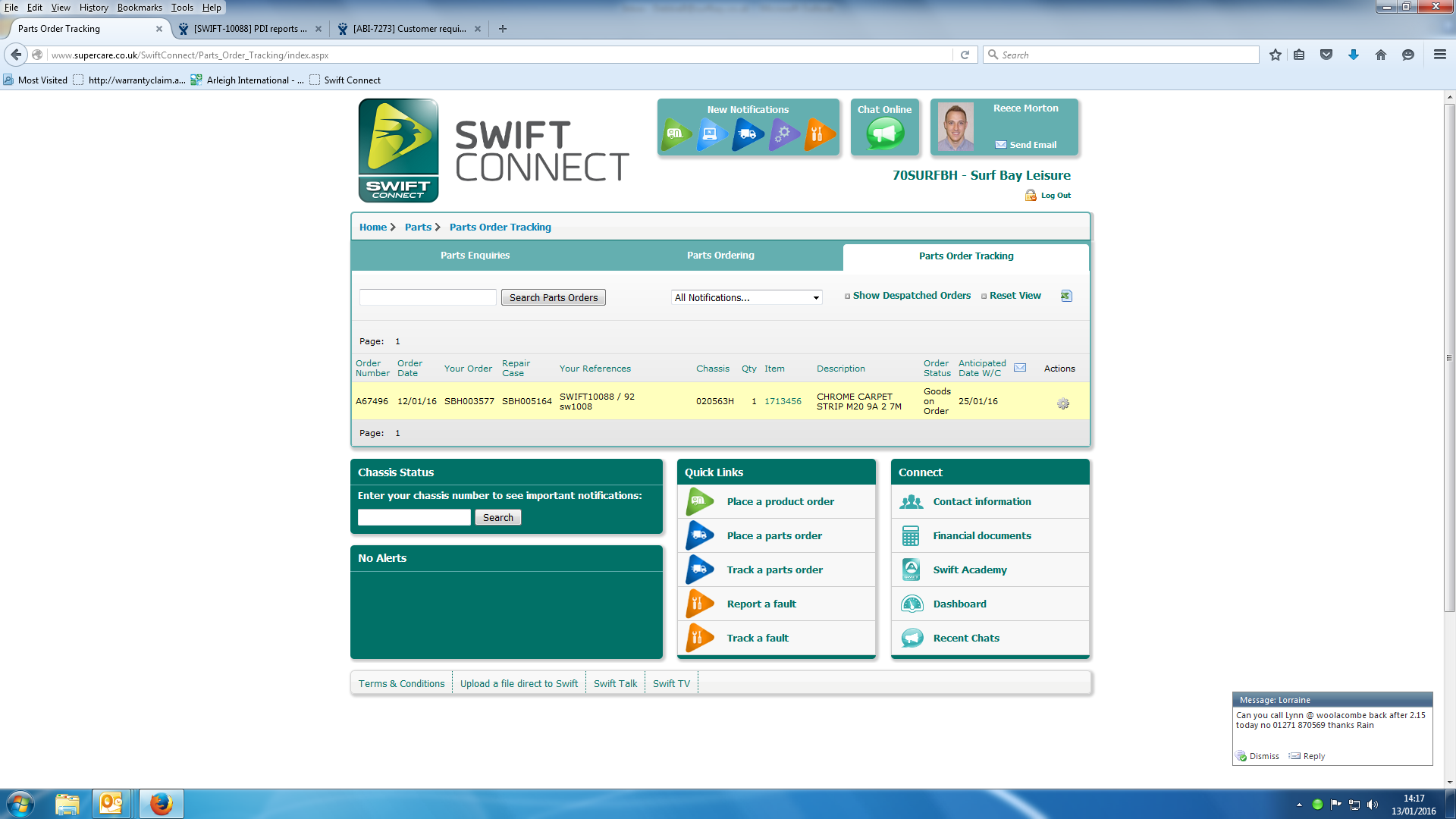Open Chat Online green megaphone bubble
Screen dimensions: 1456x819
pyautogui.click(x=884, y=134)
